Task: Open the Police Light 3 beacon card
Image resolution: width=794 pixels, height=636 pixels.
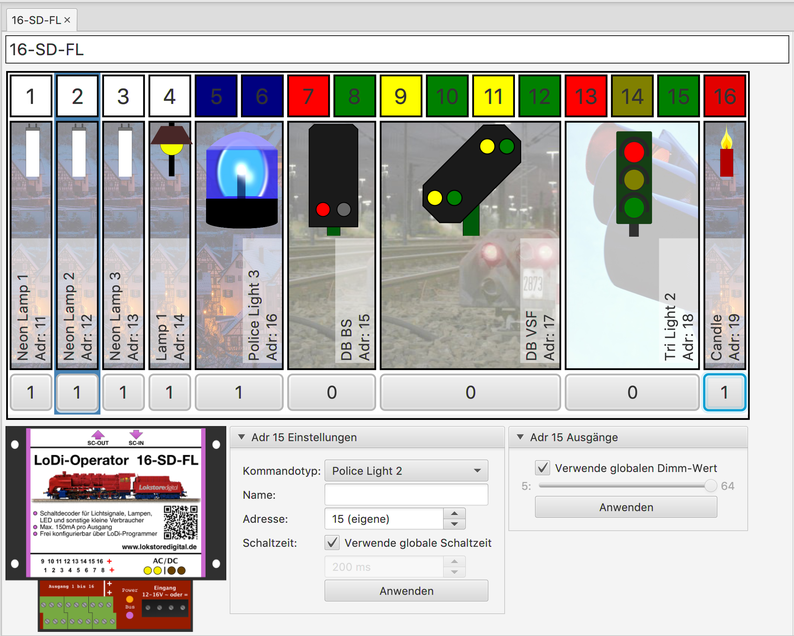Action: tap(239, 245)
